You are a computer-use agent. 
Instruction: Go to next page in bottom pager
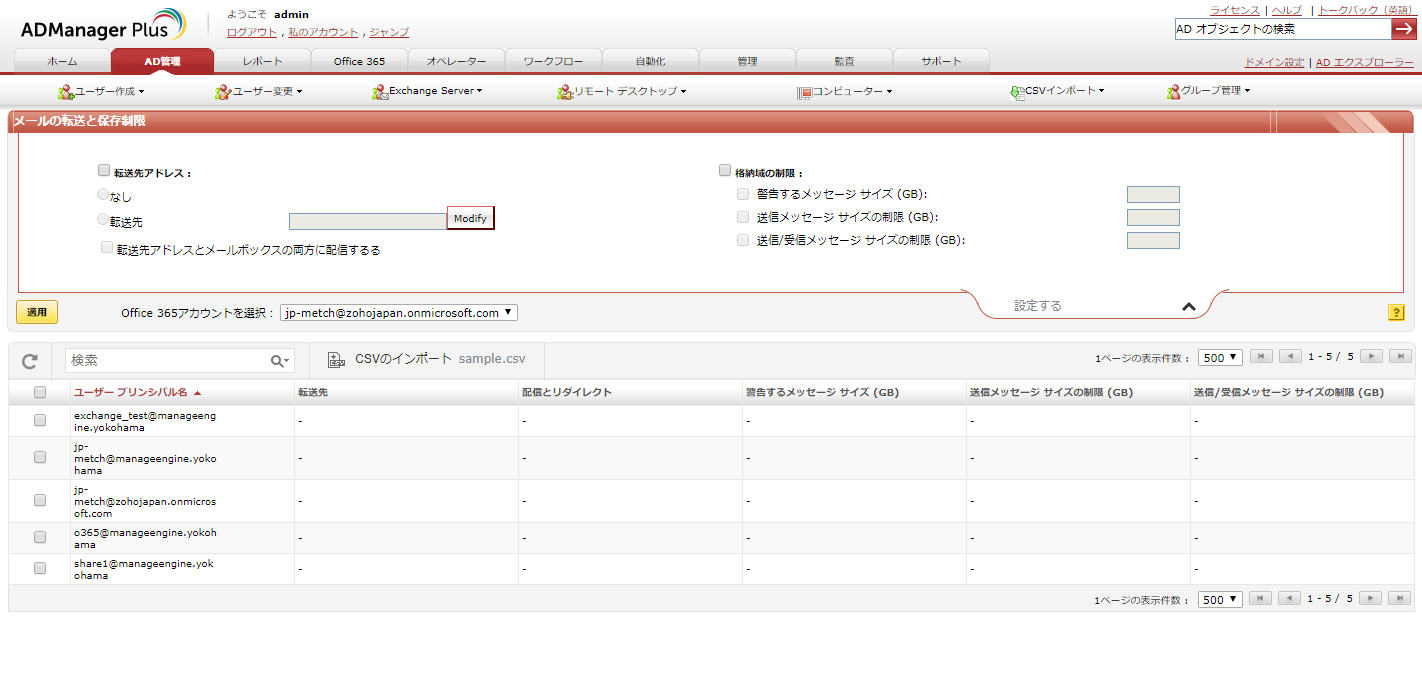coord(1371,599)
